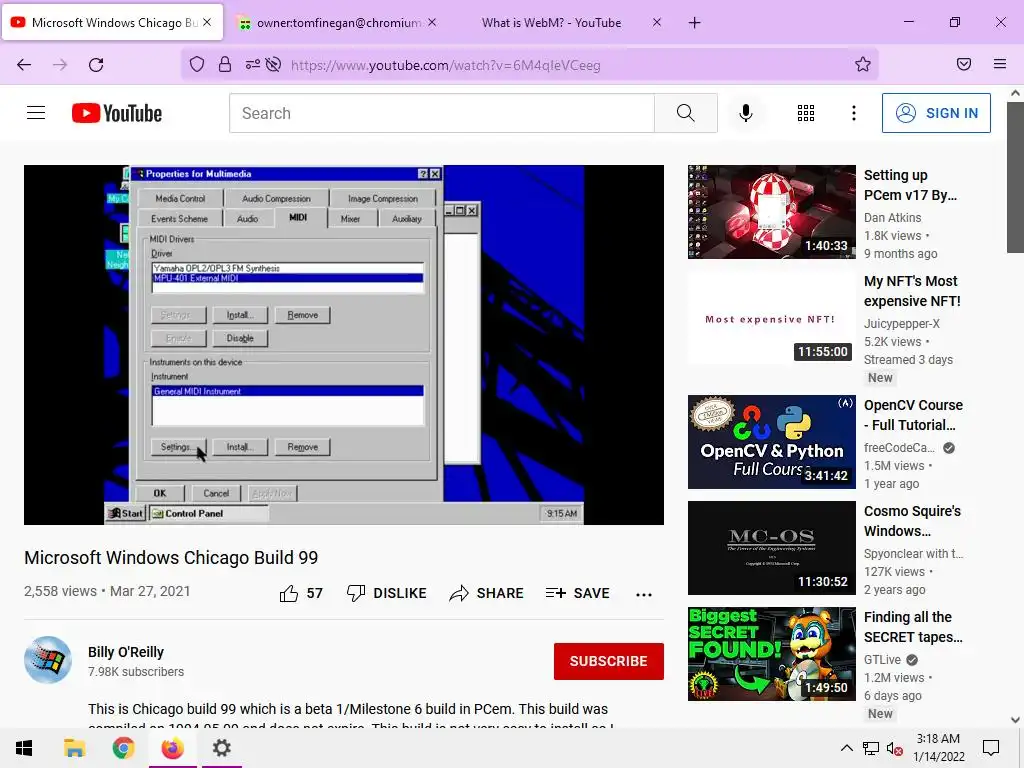
Task: Share this video
Action: [x=487, y=593]
